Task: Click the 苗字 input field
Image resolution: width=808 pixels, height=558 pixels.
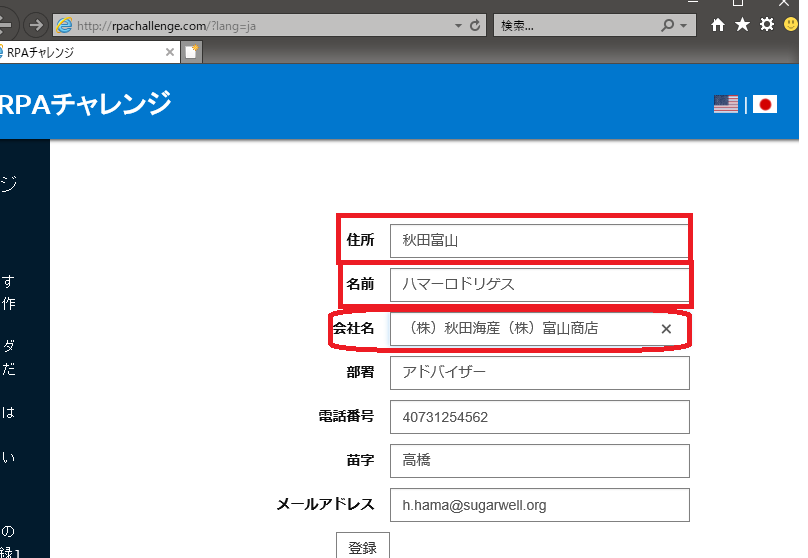Action: (540, 461)
